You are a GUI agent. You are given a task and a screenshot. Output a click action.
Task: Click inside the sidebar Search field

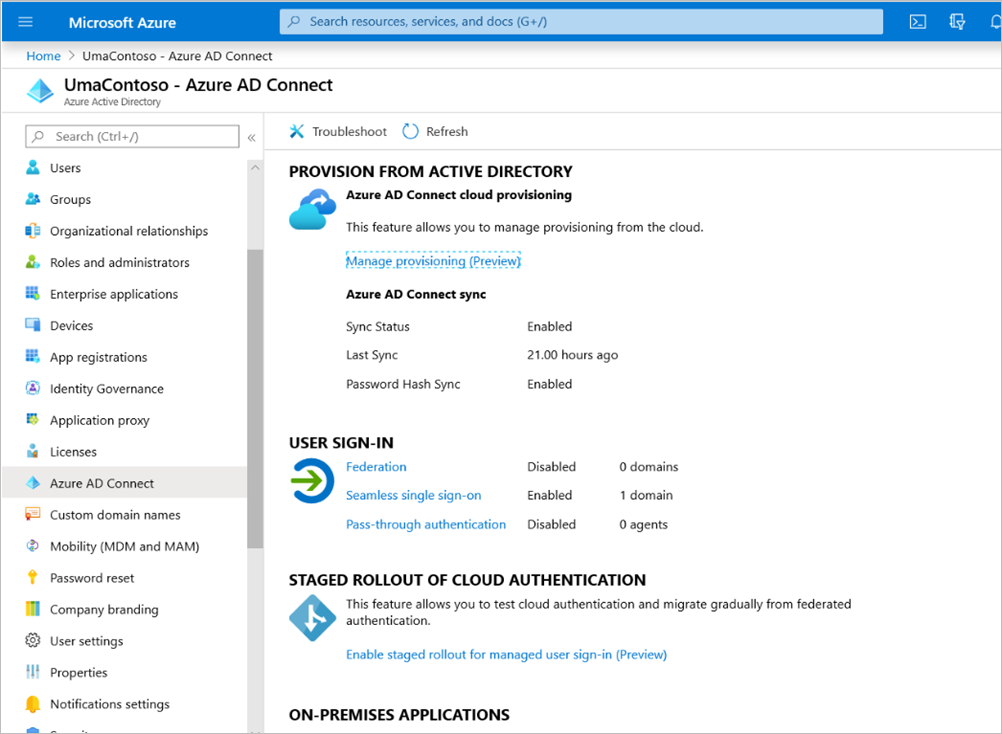coord(130,136)
